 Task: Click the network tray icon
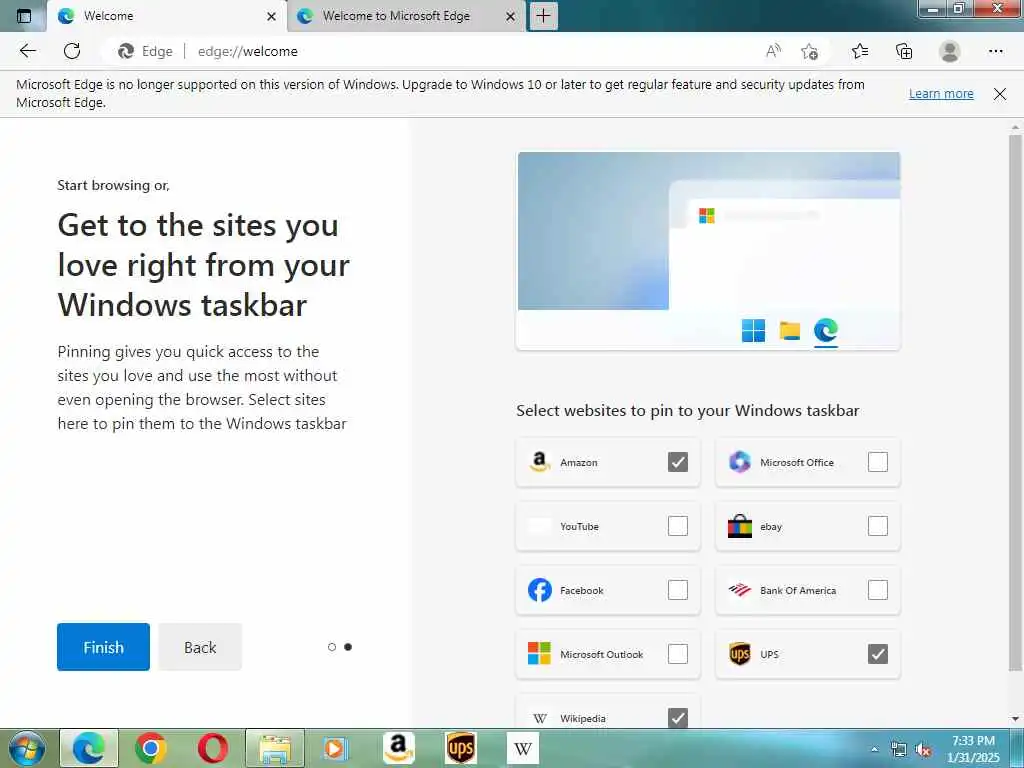pyautogui.click(x=899, y=750)
